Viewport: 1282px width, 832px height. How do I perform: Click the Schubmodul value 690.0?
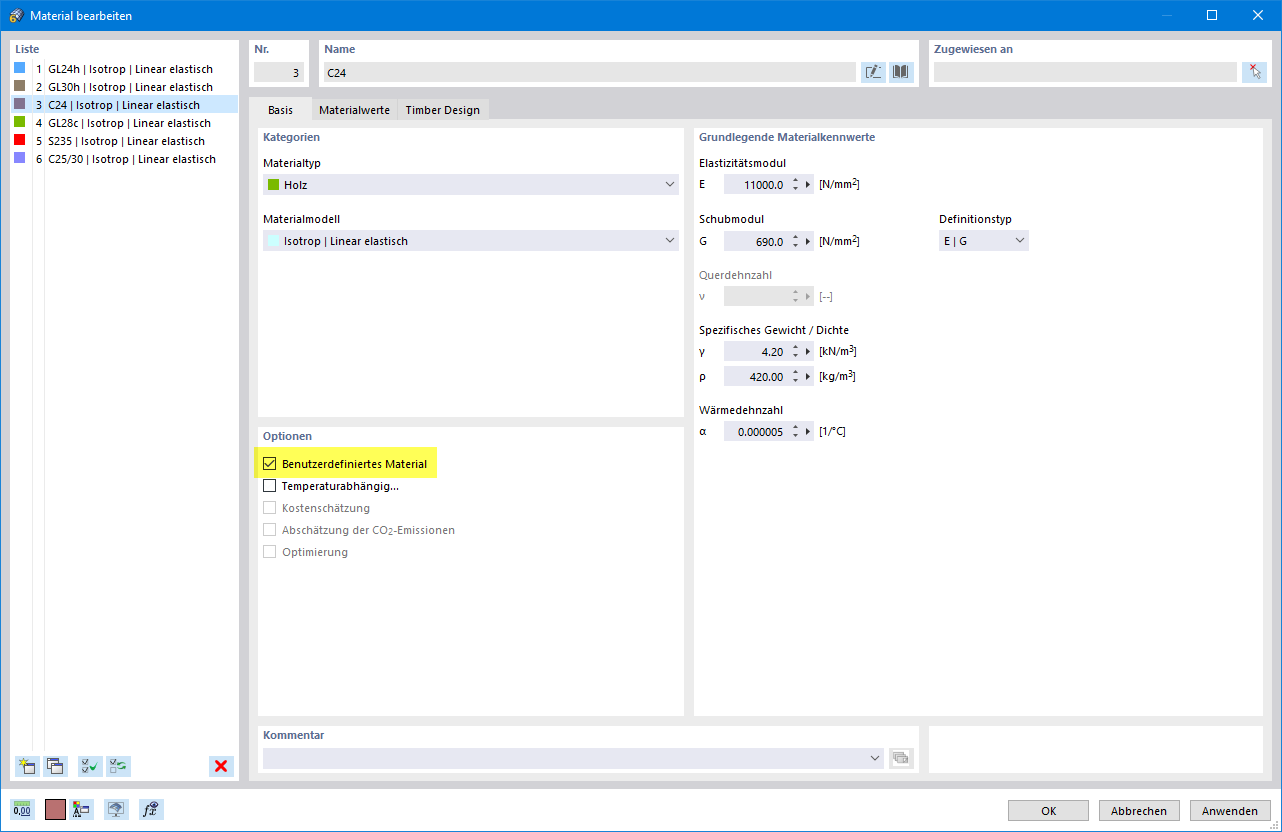pos(755,241)
